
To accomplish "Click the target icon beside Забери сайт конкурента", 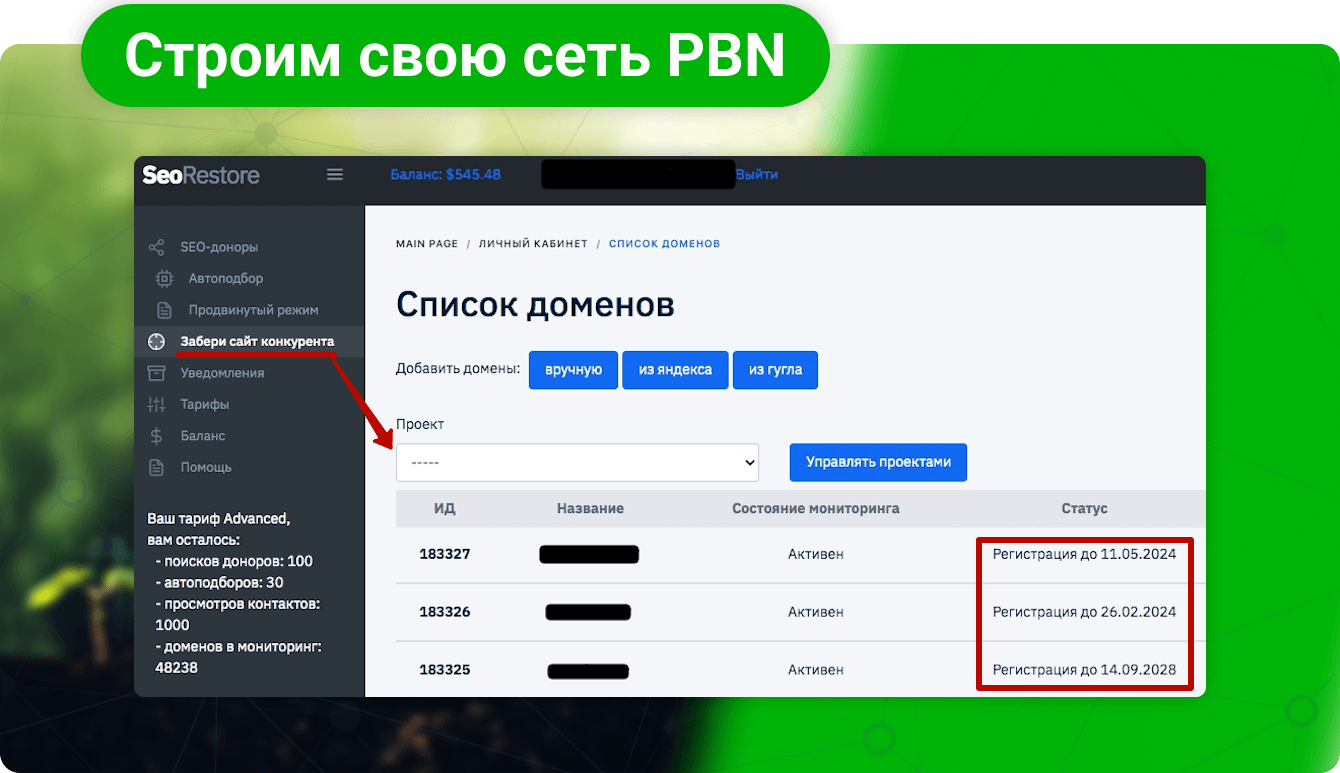I will click(x=156, y=341).
